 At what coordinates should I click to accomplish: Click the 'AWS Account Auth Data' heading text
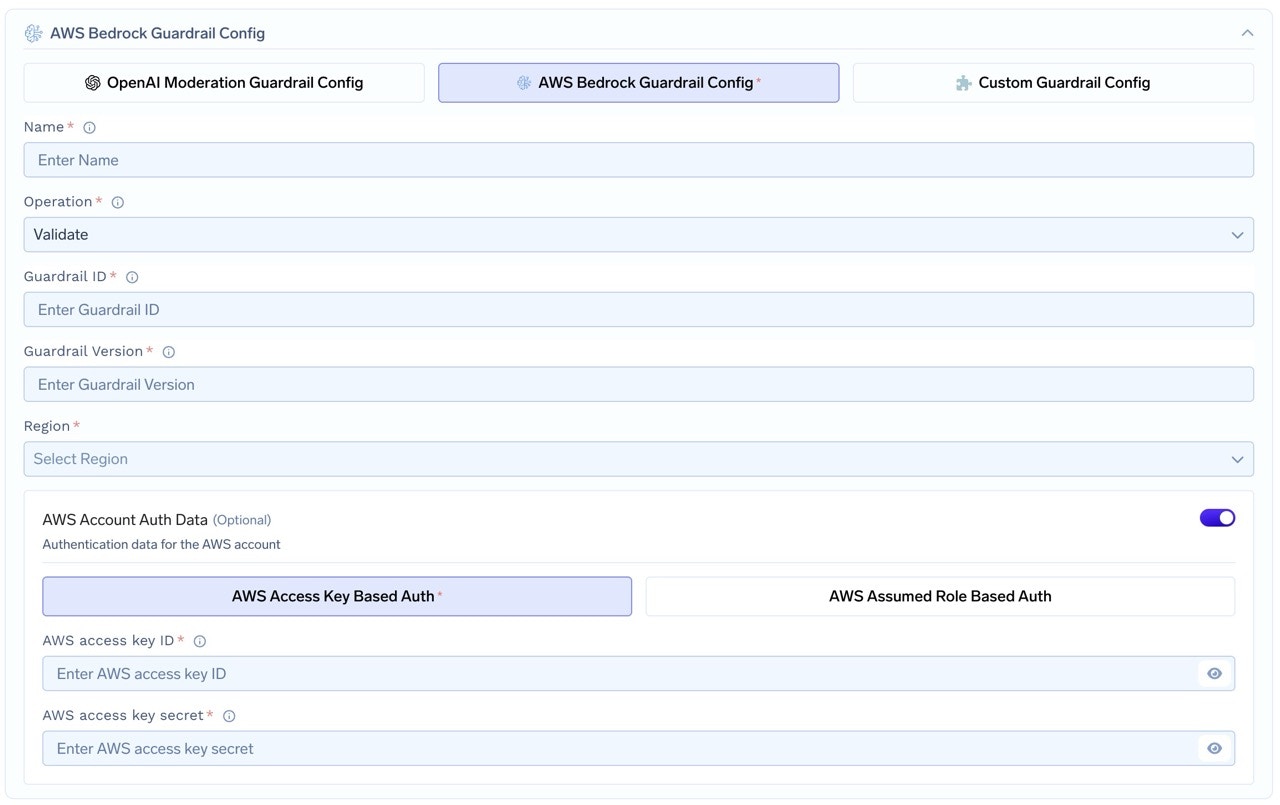point(125,520)
